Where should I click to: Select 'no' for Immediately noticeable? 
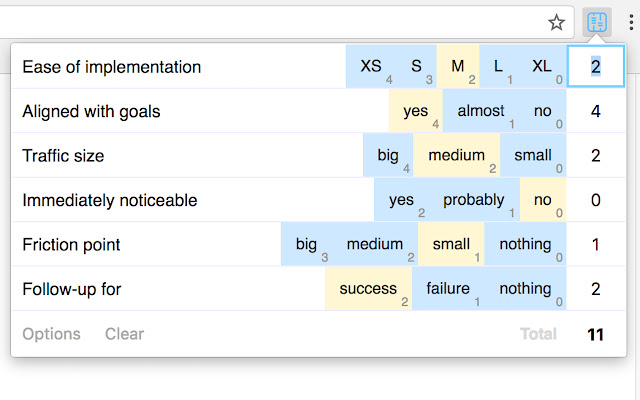[x=543, y=200]
